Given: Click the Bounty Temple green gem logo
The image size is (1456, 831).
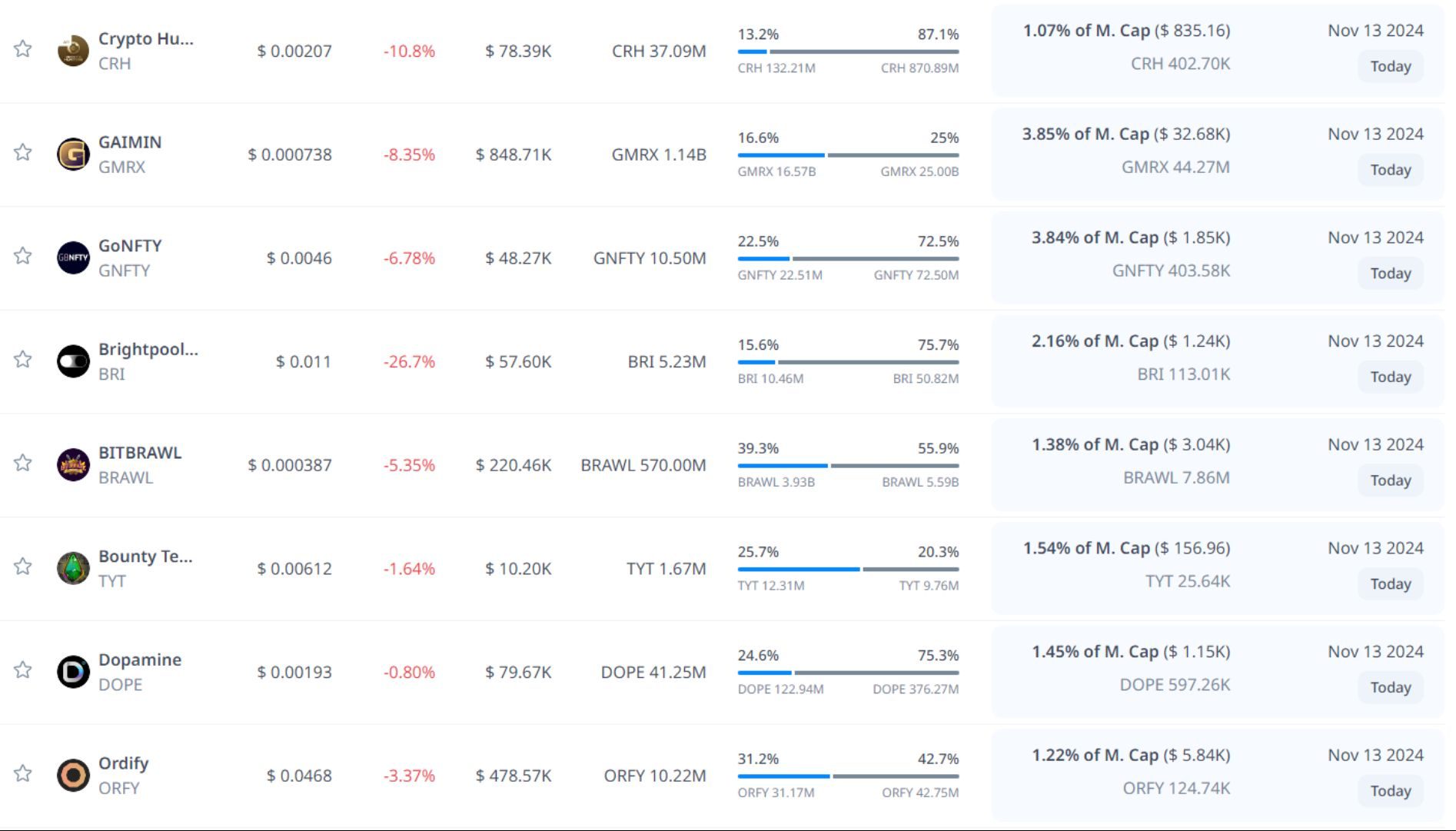Looking at the screenshot, I should click(x=73, y=568).
